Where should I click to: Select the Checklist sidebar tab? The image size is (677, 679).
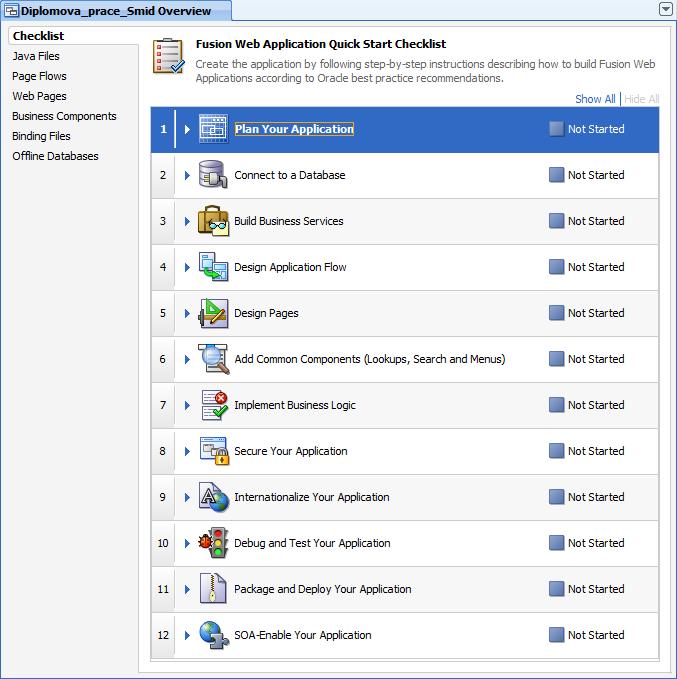[38, 36]
